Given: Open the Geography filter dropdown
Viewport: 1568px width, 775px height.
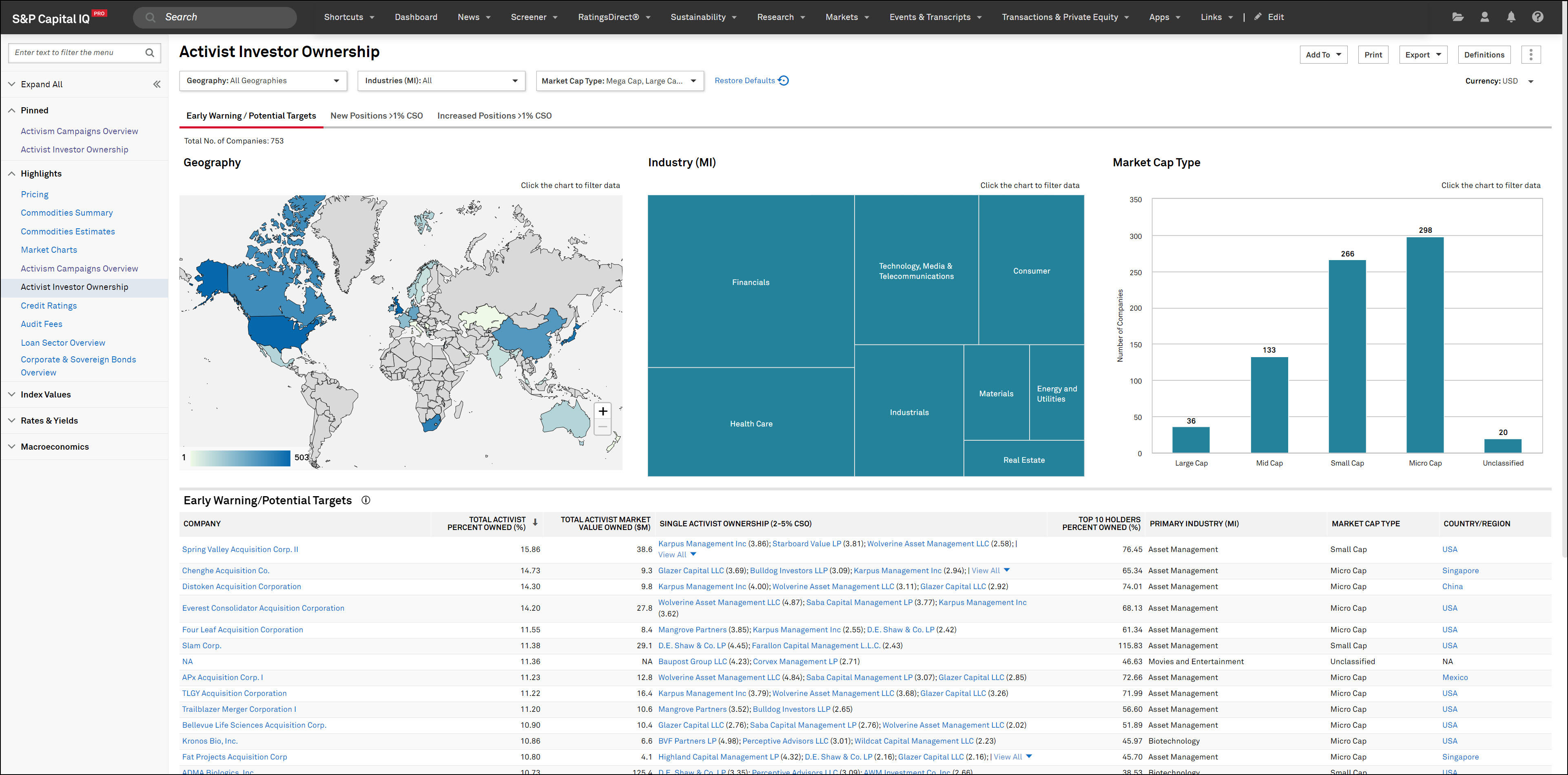Looking at the screenshot, I should 263,81.
